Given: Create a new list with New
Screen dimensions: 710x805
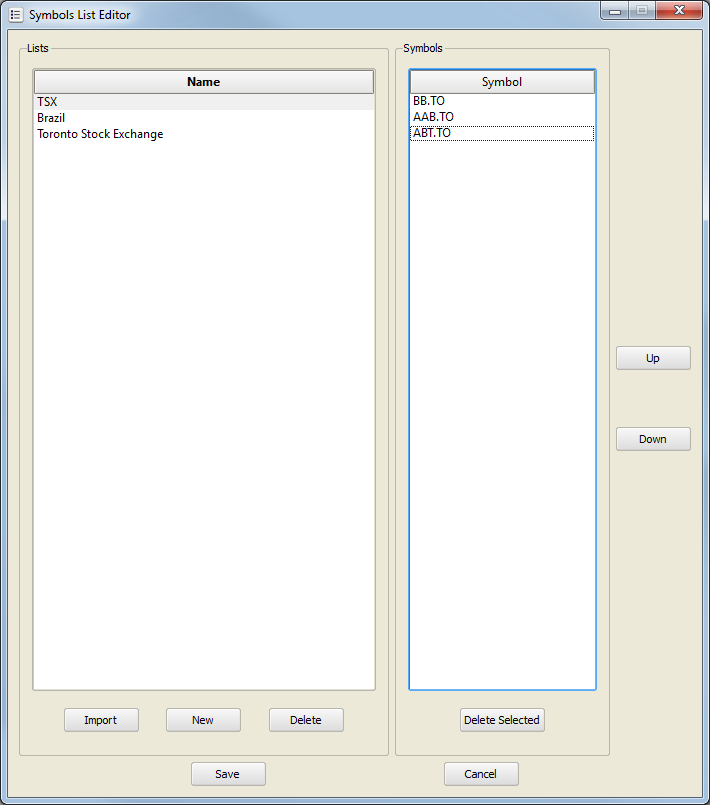Looking at the screenshot, I should pos(203,720).
